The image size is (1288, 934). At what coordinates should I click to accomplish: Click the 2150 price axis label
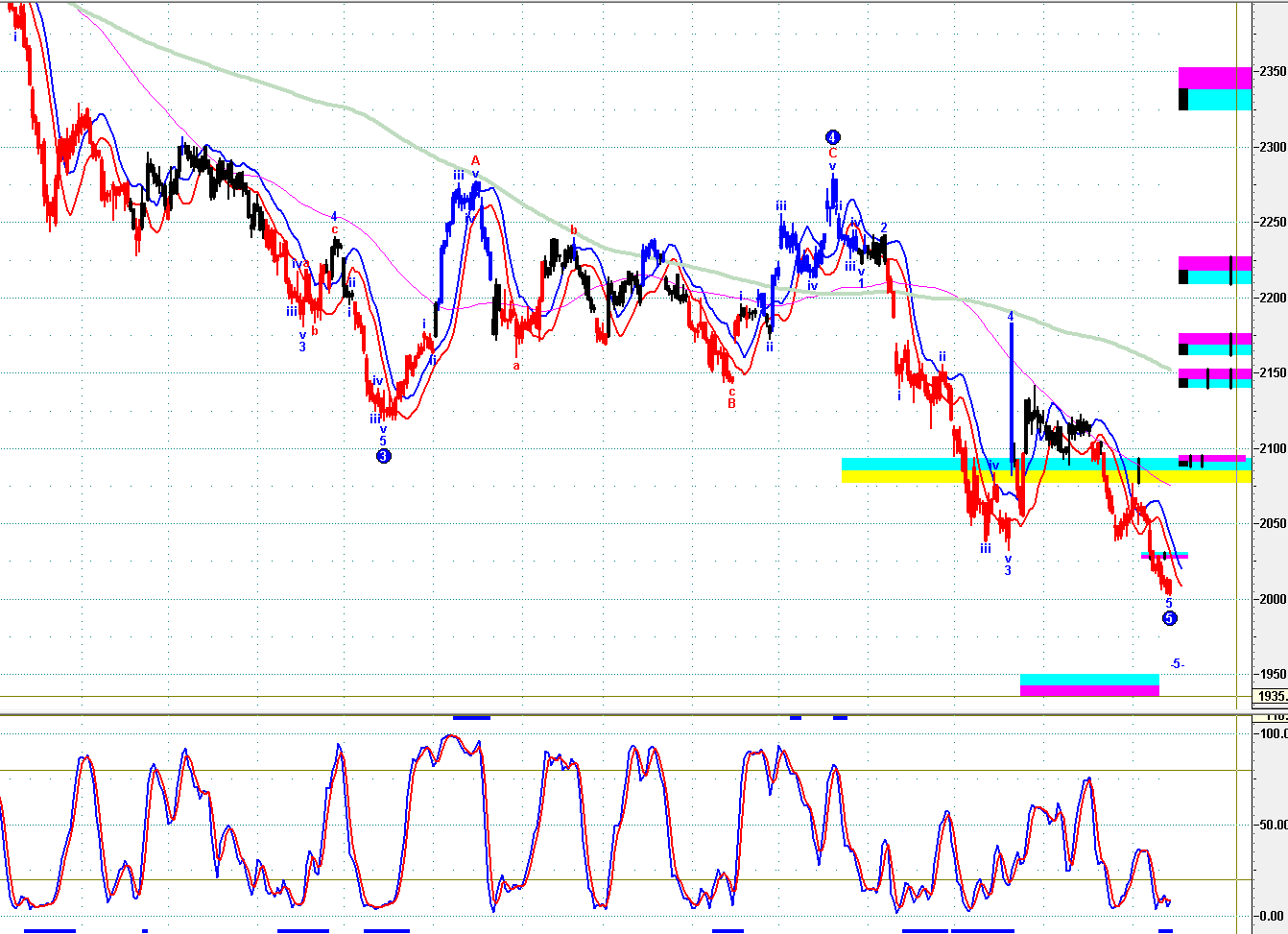click(1274, 373)
